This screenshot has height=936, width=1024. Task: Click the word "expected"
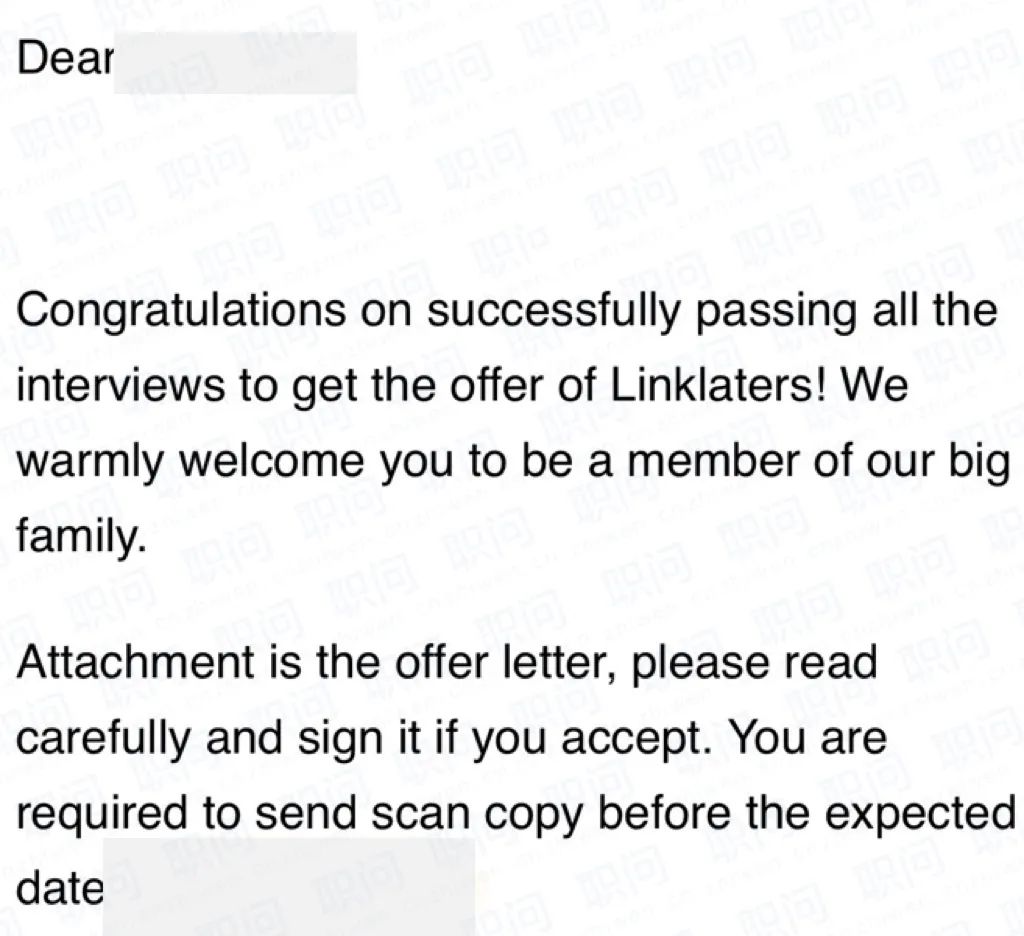coord(914,815)
